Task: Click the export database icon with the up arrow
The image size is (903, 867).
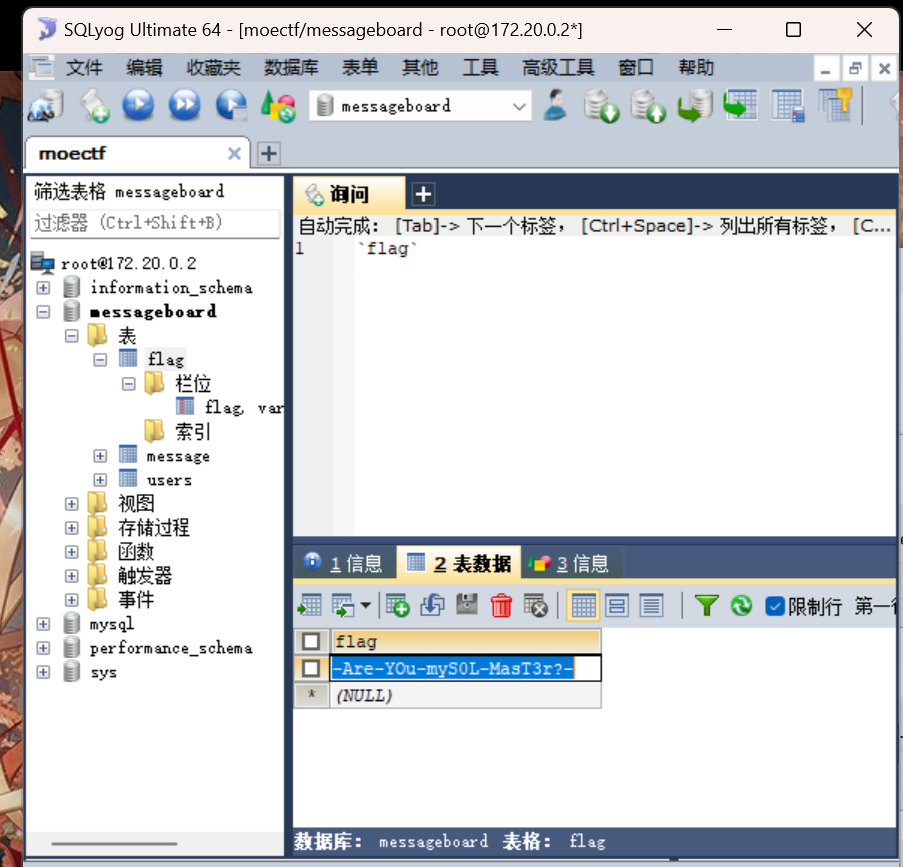Action: (x=648, y=106)
